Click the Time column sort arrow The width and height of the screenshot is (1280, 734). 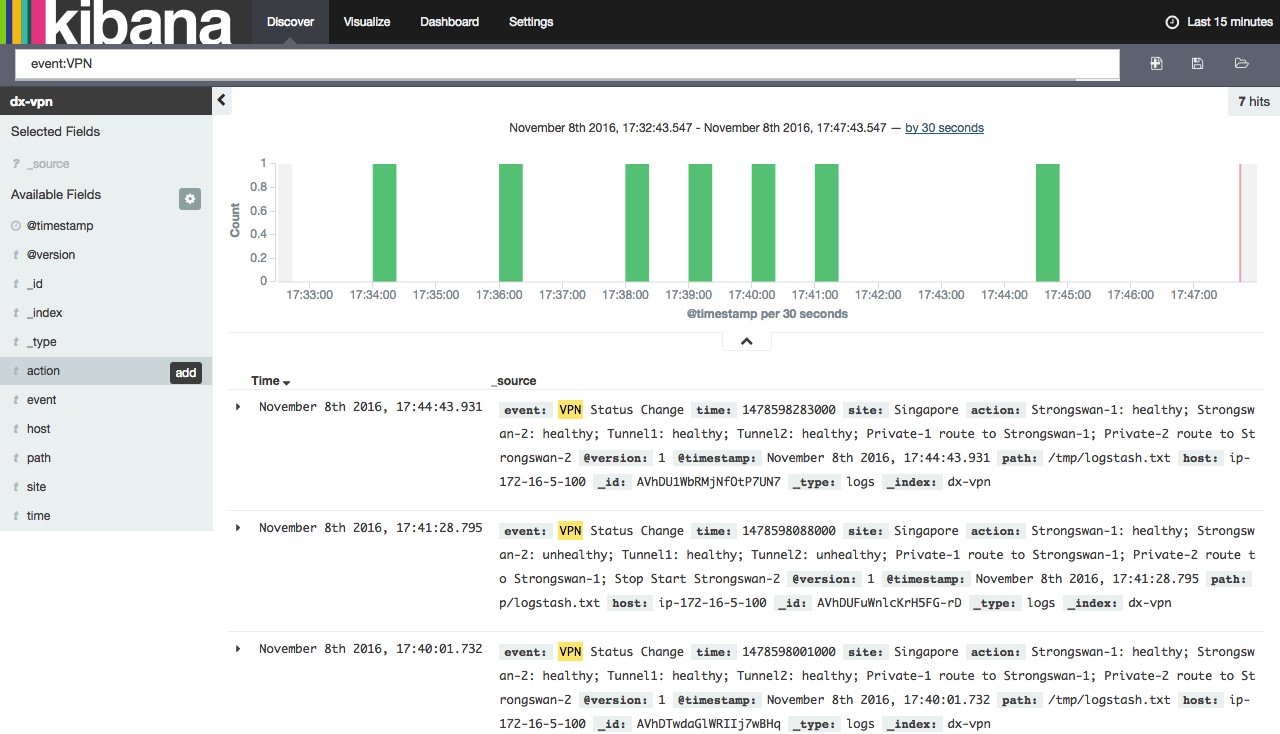point(287,383)
